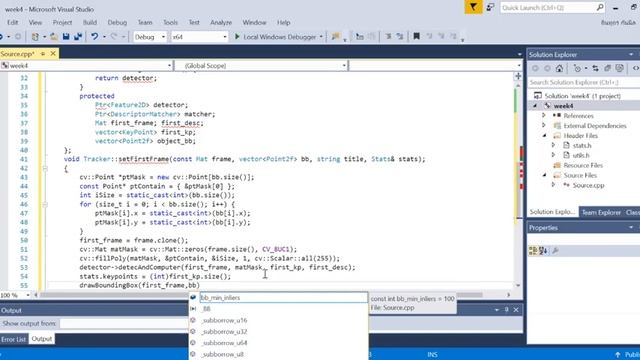640x360 pixels.
Task: Open the View menu
Action: [x=35, y=22]
